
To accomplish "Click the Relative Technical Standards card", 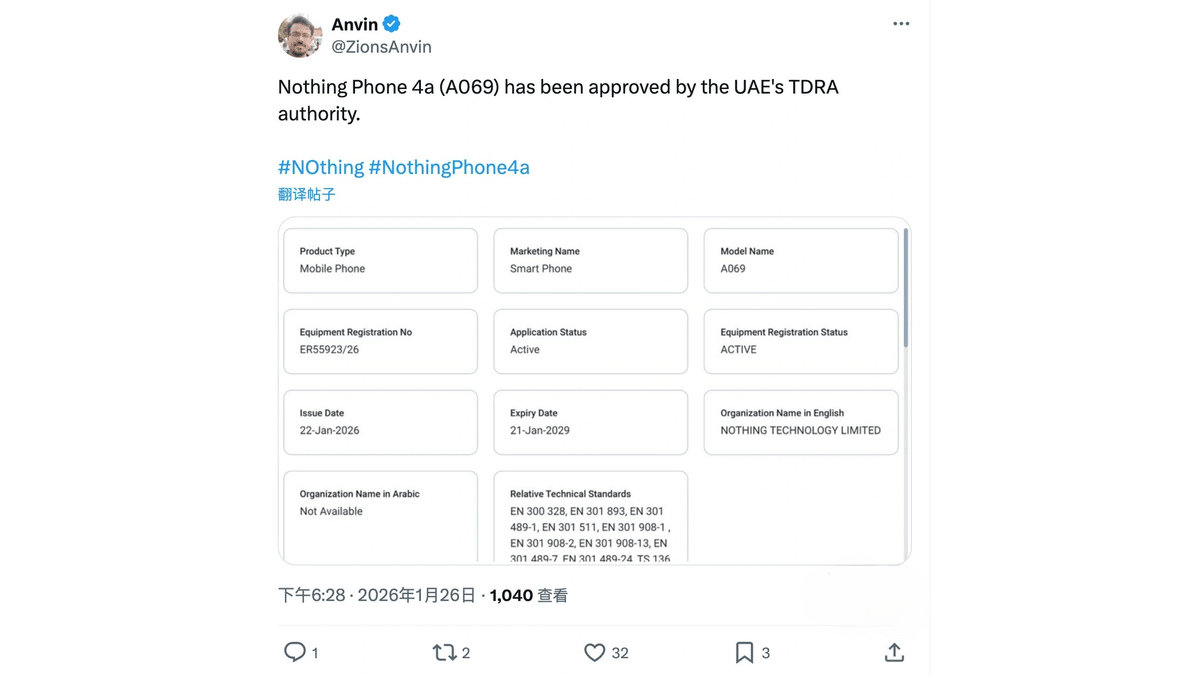I will coord(590,516).
